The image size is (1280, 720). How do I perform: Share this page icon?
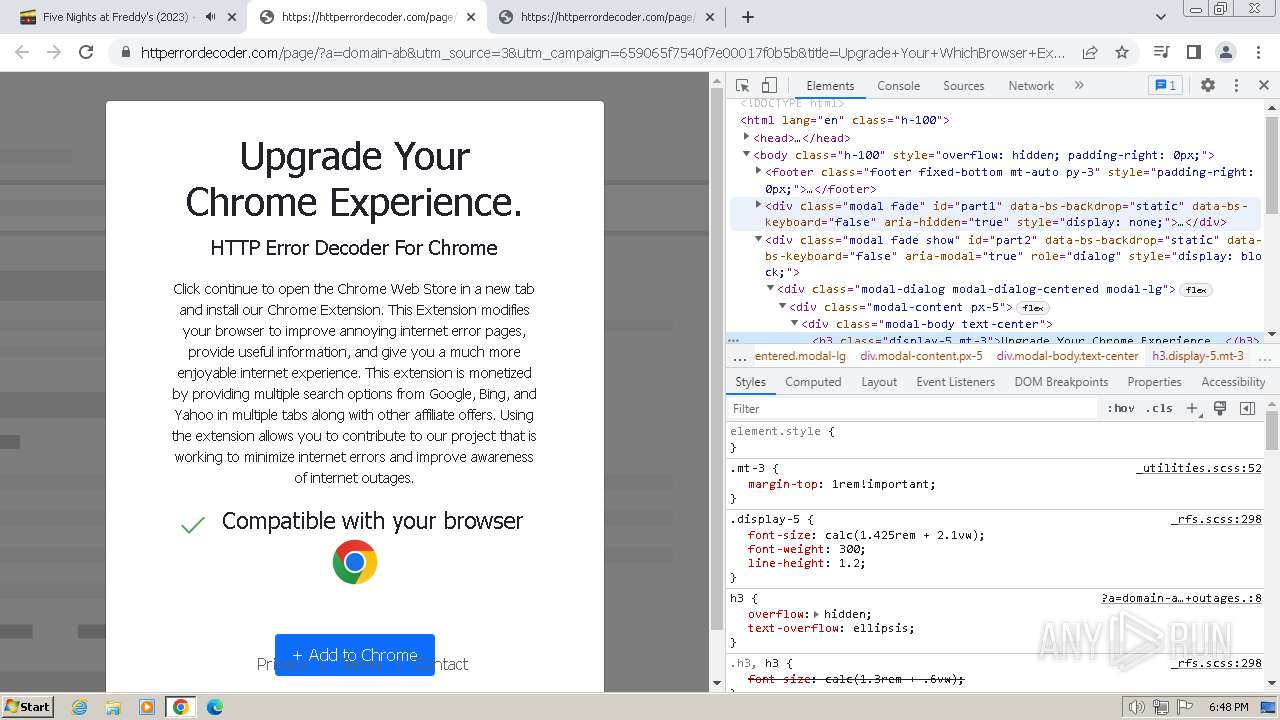1090,52
